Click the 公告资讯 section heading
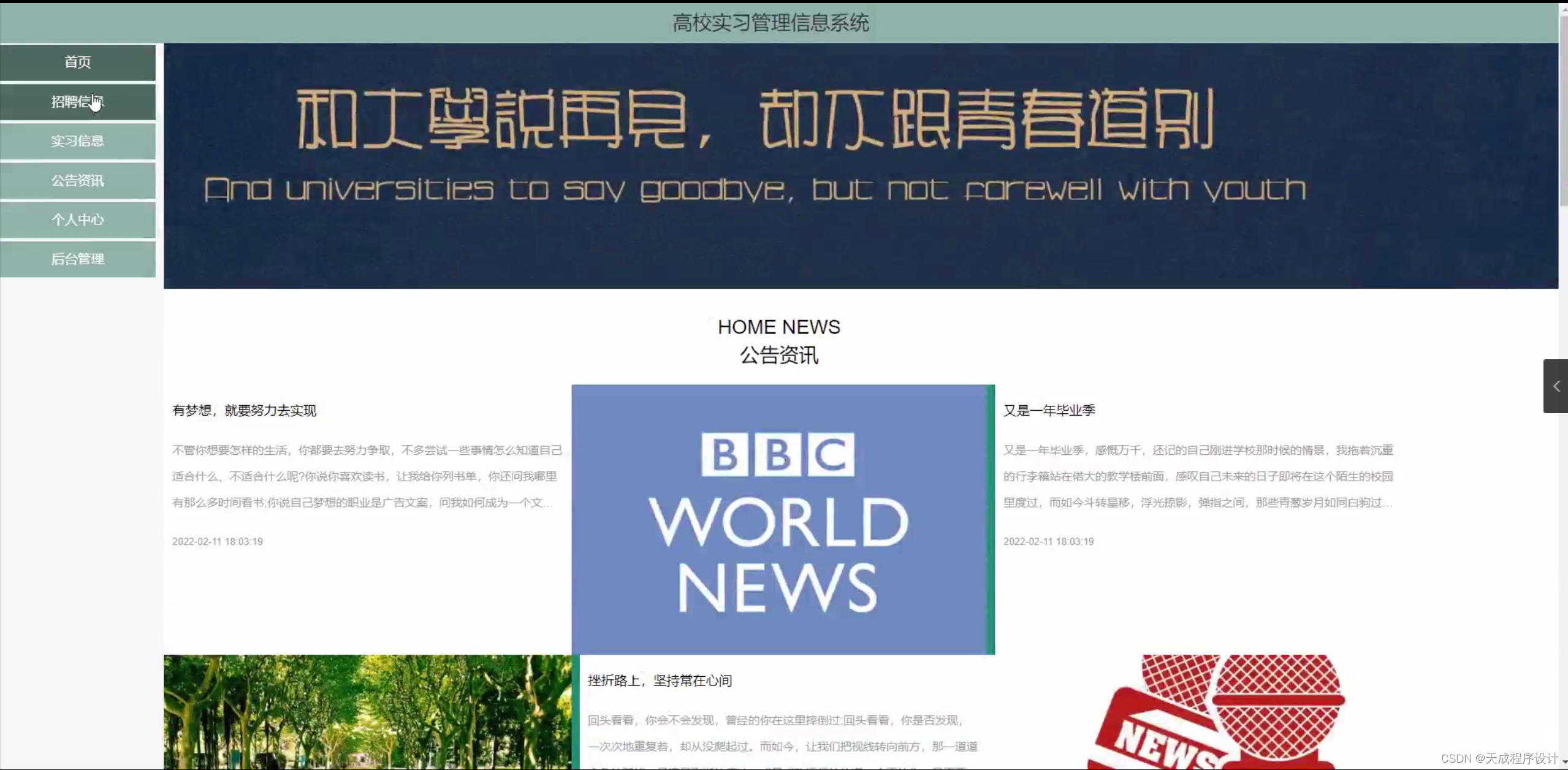The width and height of the screenshot is (1568, 770). tap(779, 355)
